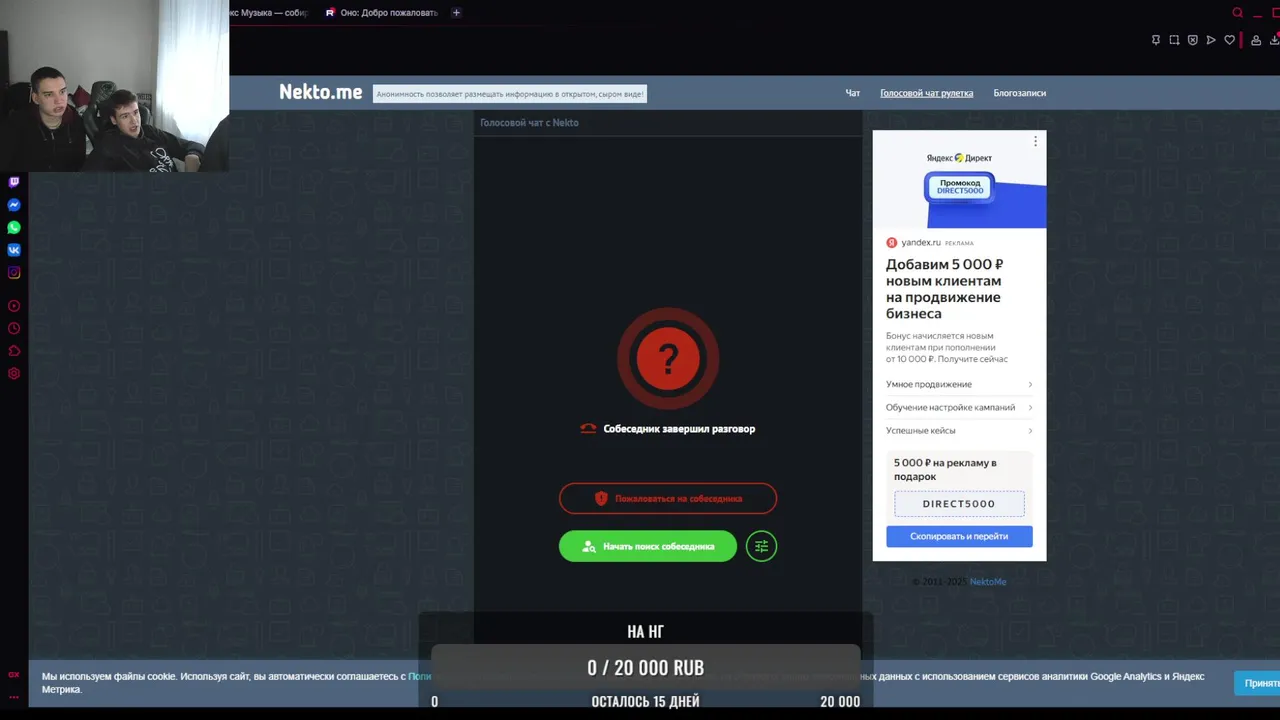Click the red hang-up phone icon
The width and height of the screenshot is (1280, 720).
click(x=588, y=429)
